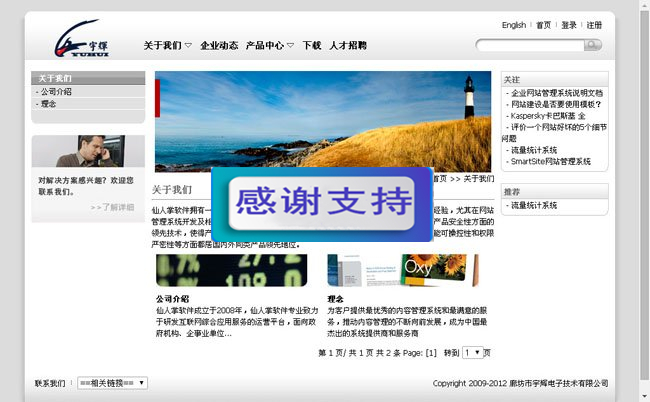Open 企业网站管理系统说明文档 article

tap(557, 93)
